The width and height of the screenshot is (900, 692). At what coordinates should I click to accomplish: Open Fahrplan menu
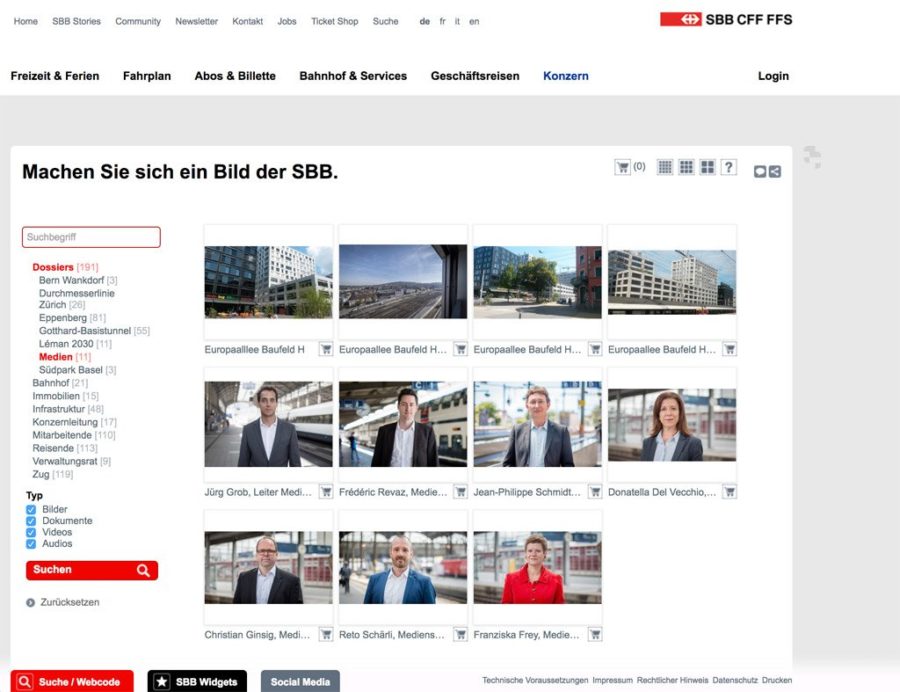point(147,76)
